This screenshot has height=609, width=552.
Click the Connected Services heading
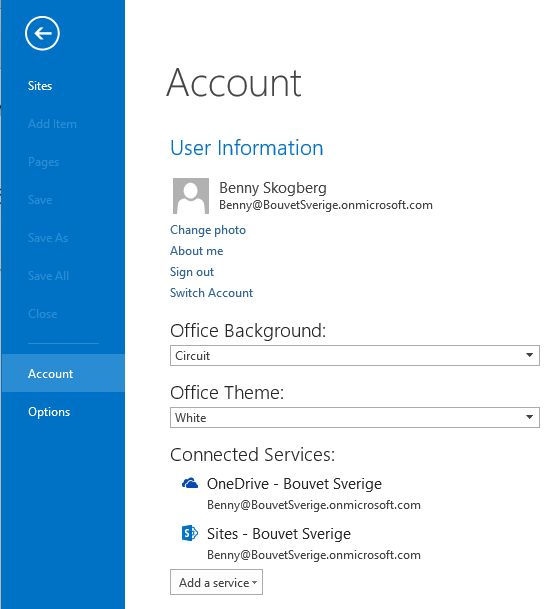tap(252, 454)
